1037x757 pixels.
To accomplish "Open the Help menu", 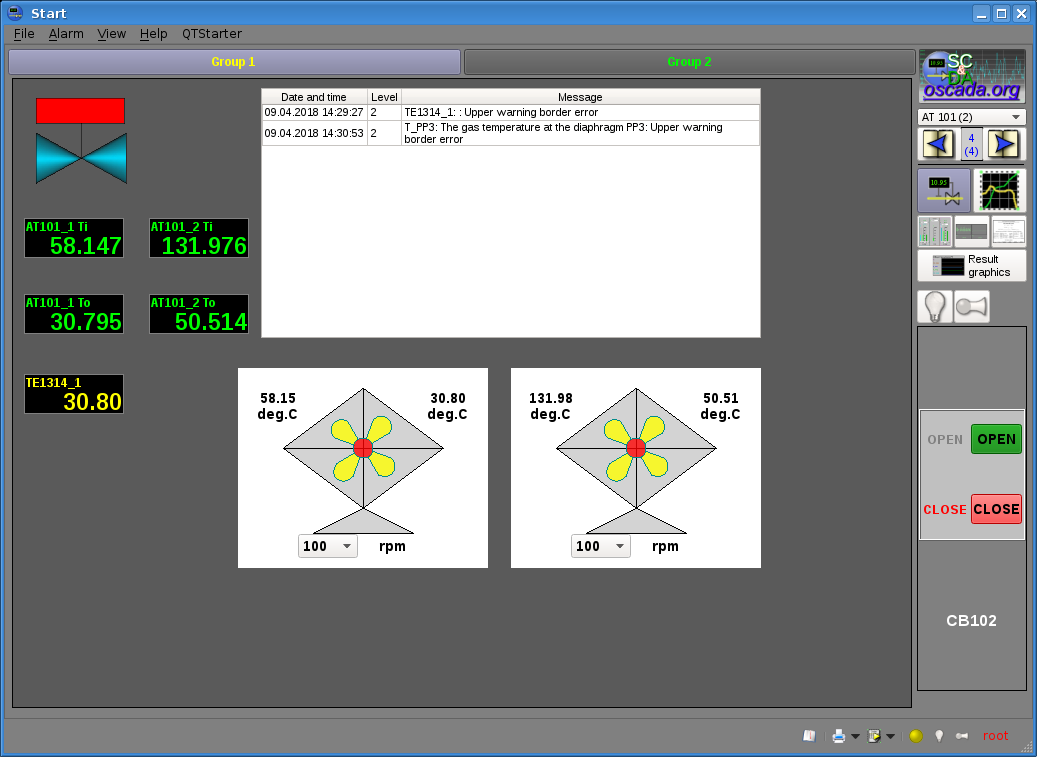I will click(x=153, y=34).
